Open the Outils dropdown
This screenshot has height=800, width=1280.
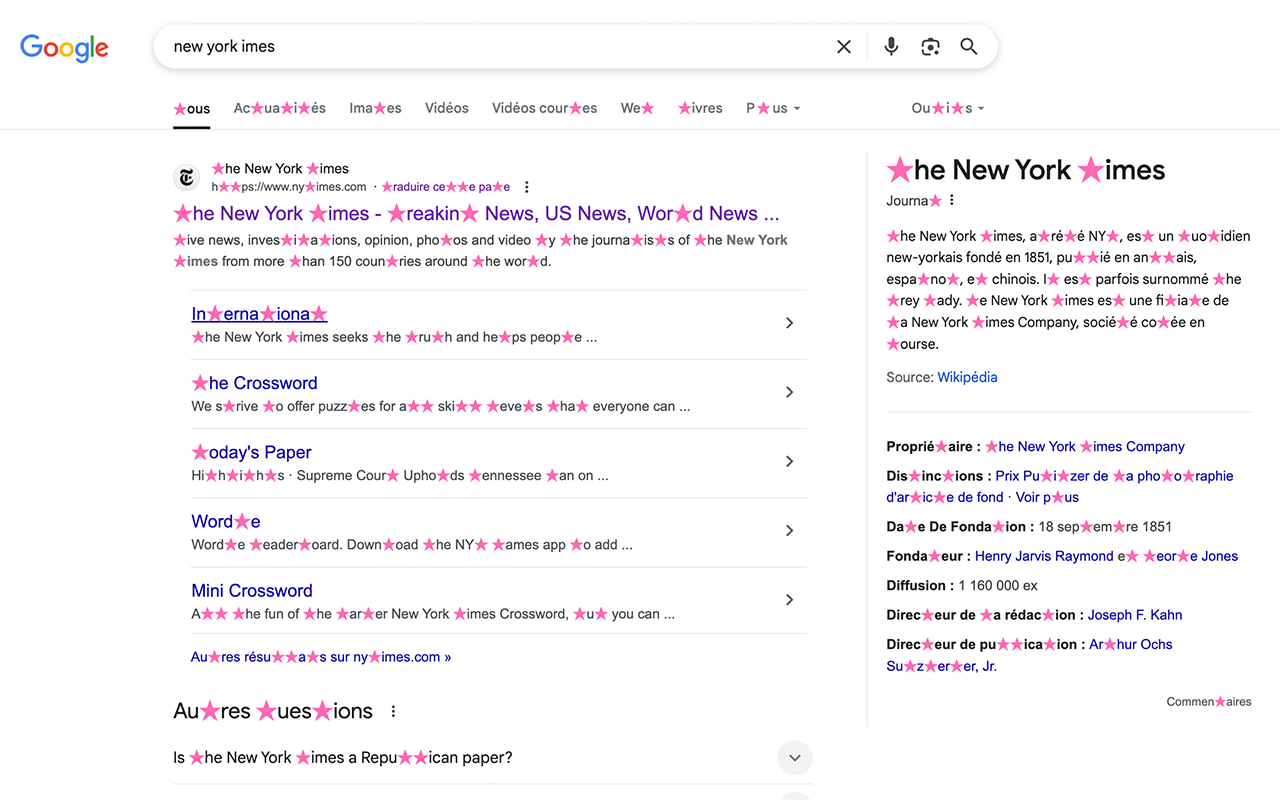948,108
